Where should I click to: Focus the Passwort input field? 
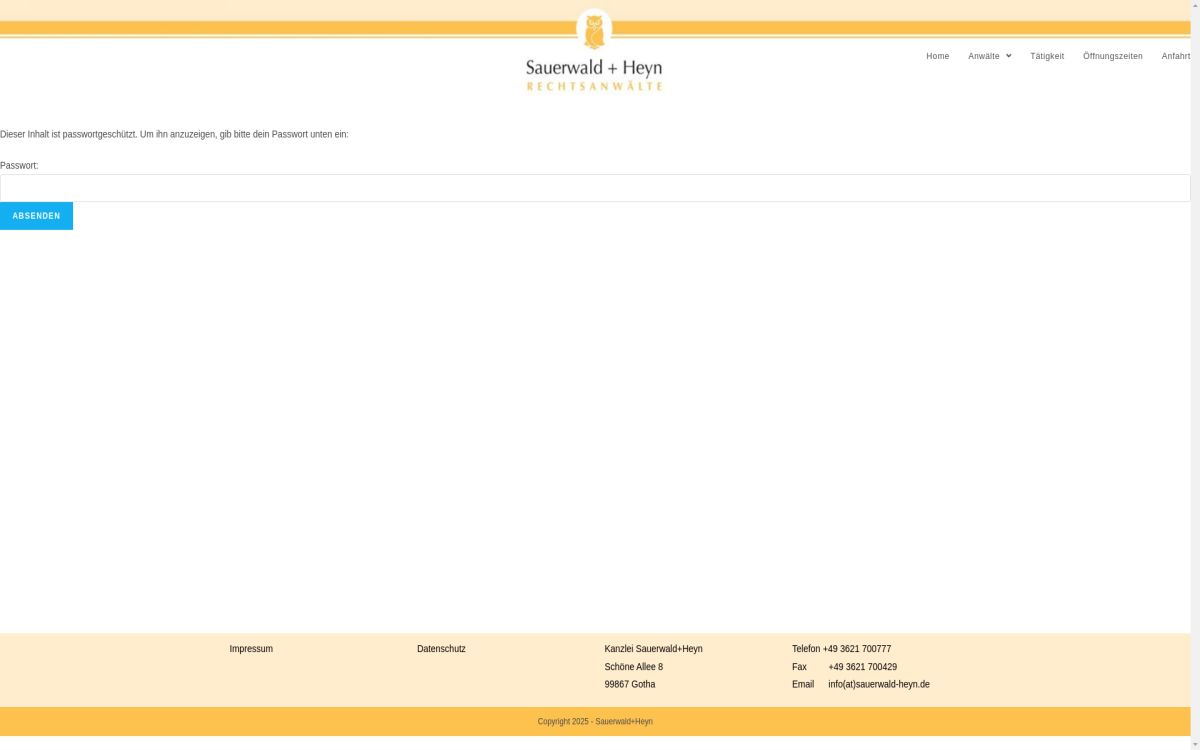tap(595, 188)
